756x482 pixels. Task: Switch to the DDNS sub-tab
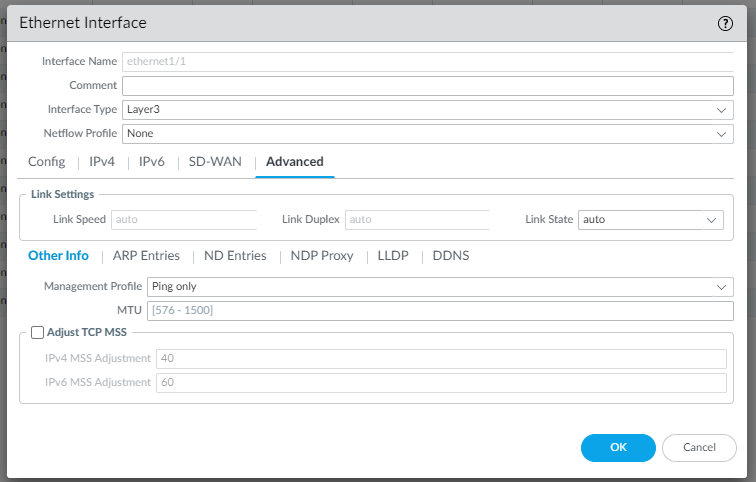tap(451, 256)
